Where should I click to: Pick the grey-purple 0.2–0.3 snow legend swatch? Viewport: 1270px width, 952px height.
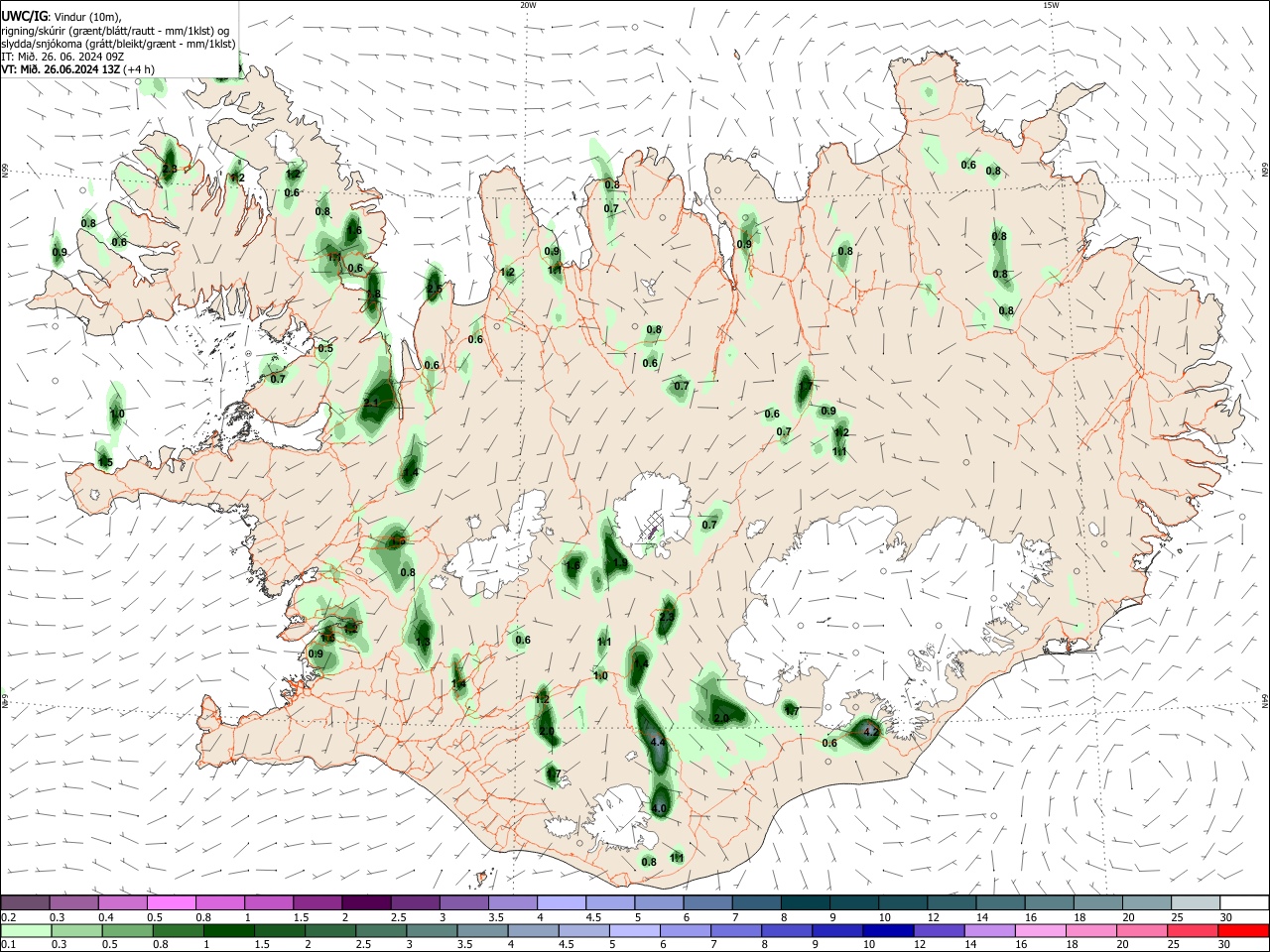[x=25, y=902]
